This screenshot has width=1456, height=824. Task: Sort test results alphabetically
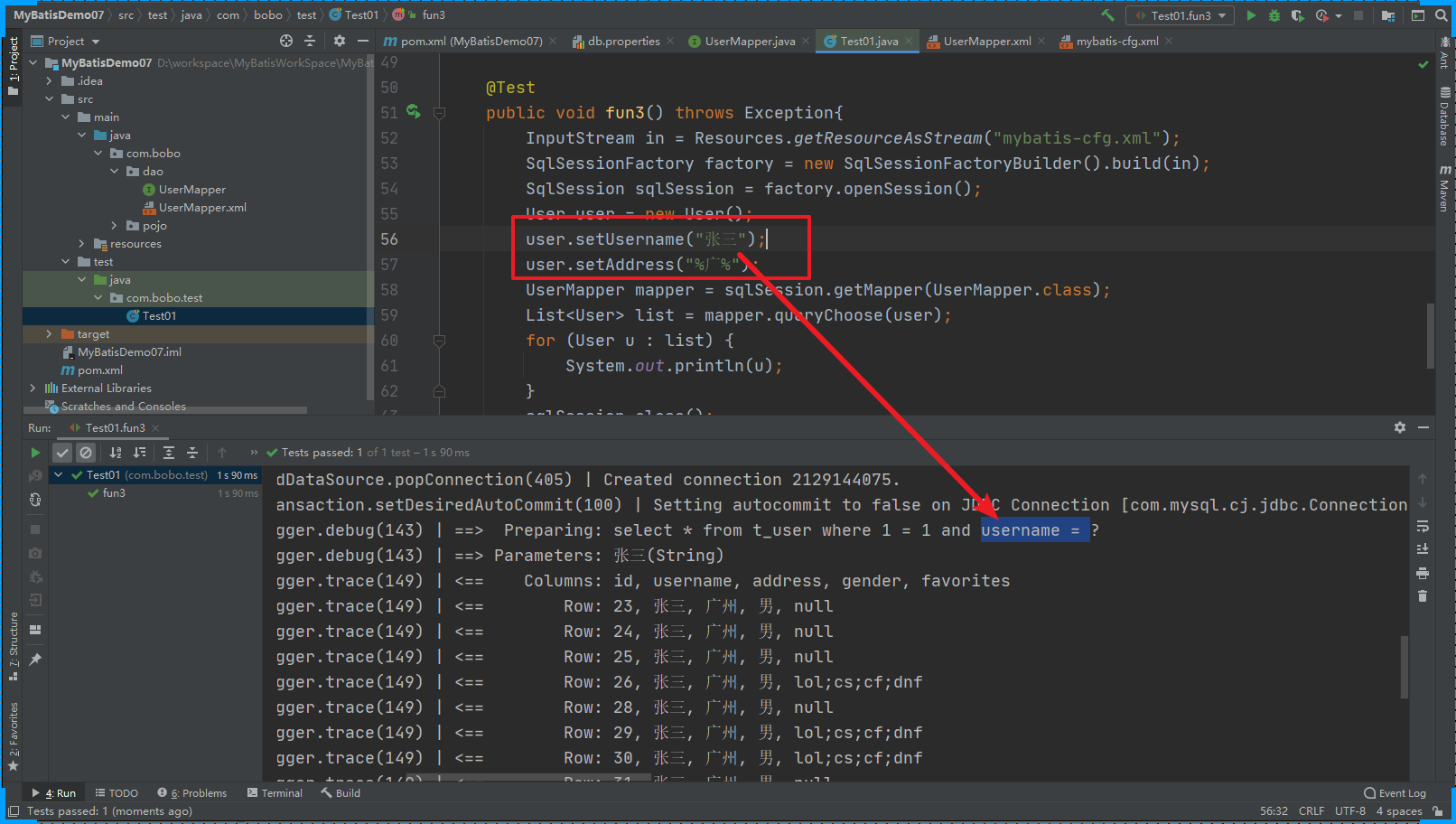(x=116, y=453)
